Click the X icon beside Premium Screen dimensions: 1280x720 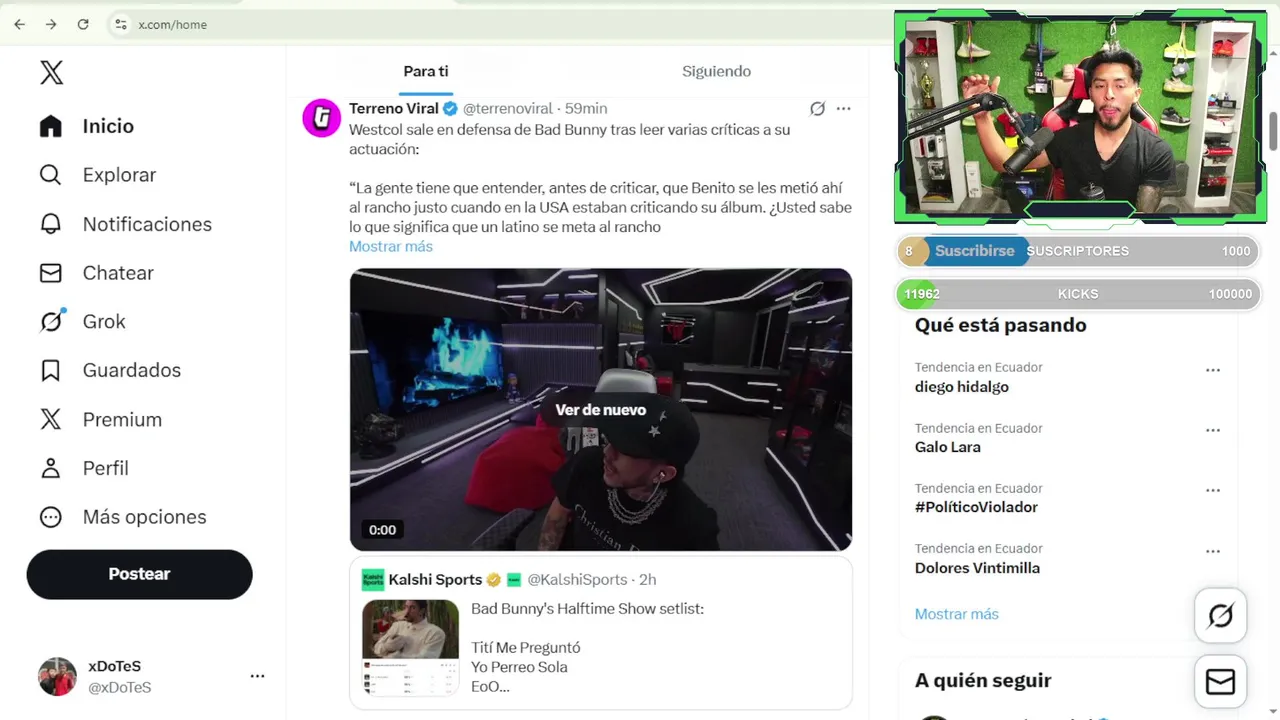51,419
